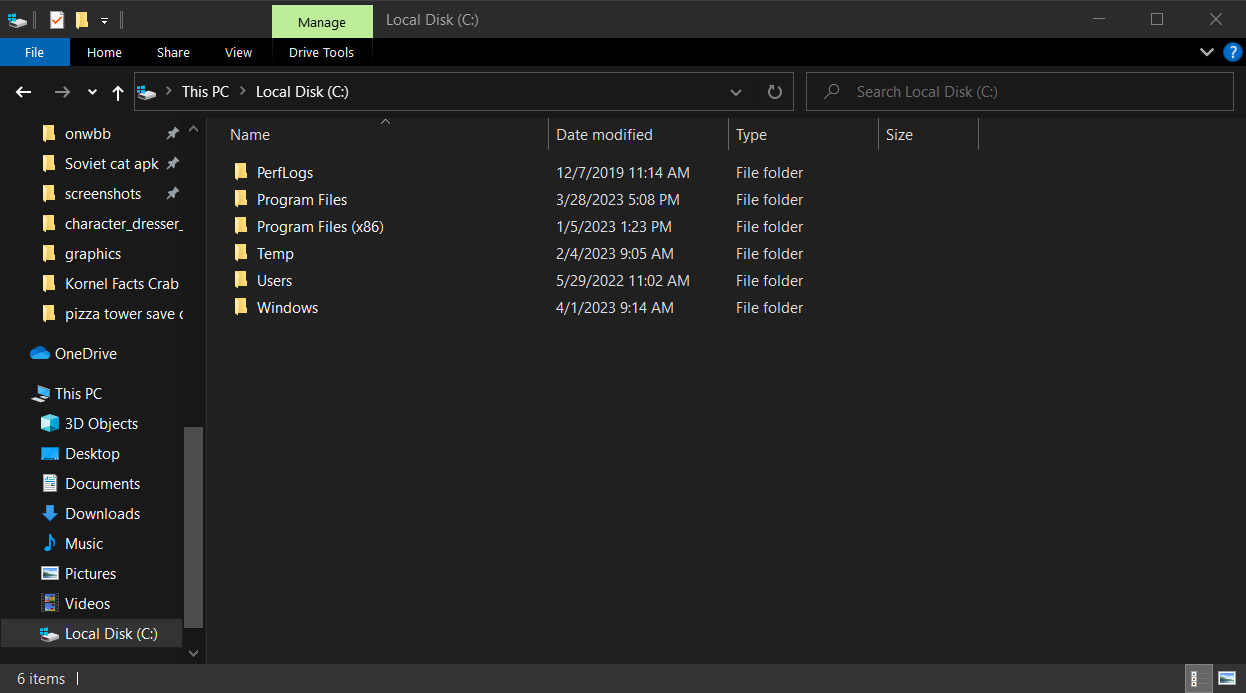This screenshot has width=1246, height=693.
Task: Sort files by the Date modified column
Action: [x=604, y=135]
